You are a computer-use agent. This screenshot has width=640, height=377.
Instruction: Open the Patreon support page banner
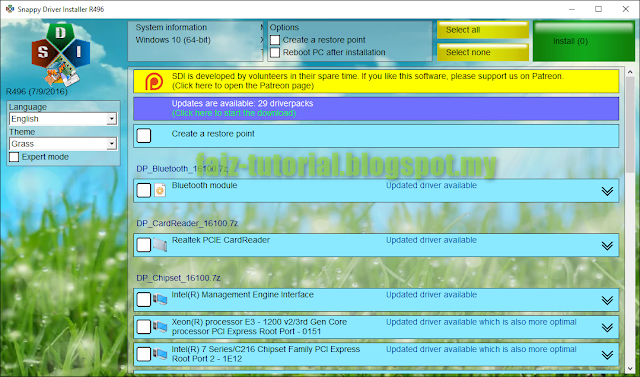click(x=376, y=81)
